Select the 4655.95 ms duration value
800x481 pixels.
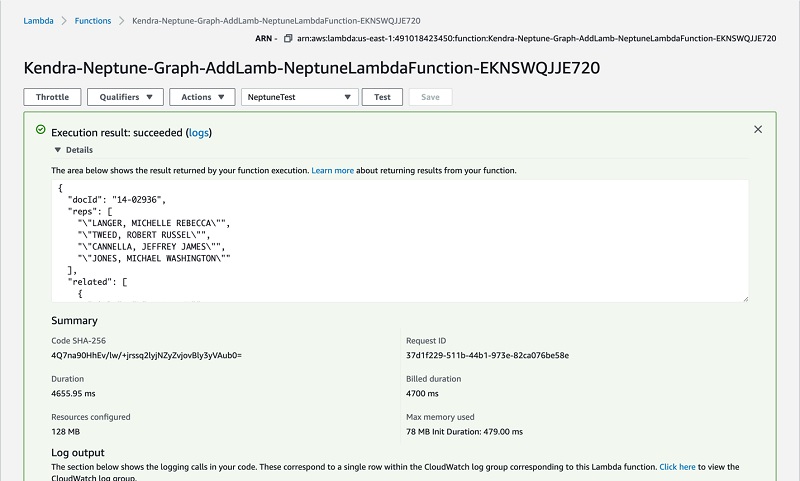(x=73, y=393)
